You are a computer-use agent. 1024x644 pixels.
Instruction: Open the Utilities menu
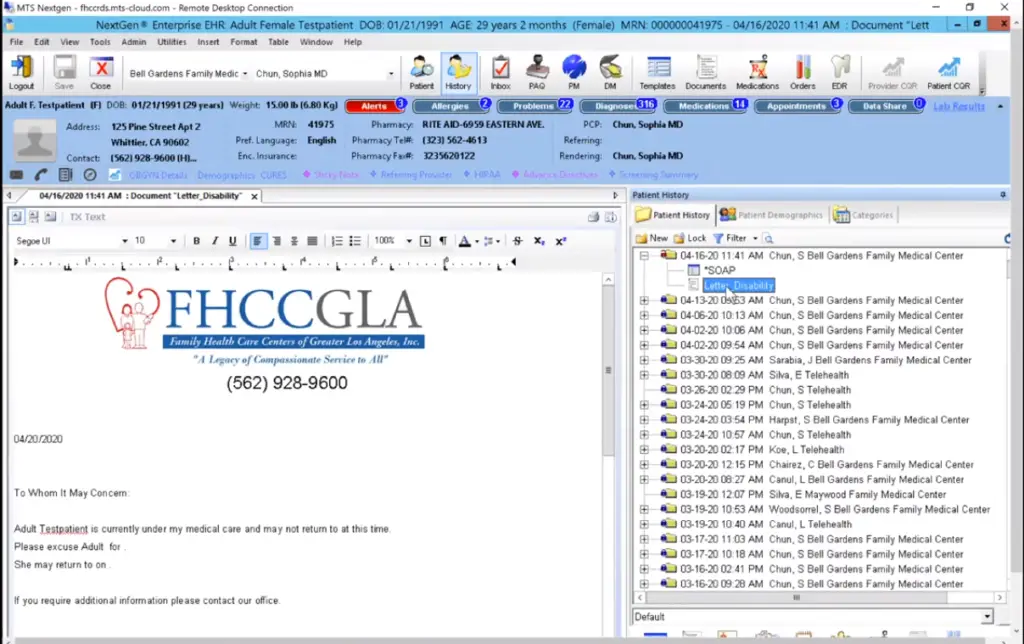pos(172,42)
